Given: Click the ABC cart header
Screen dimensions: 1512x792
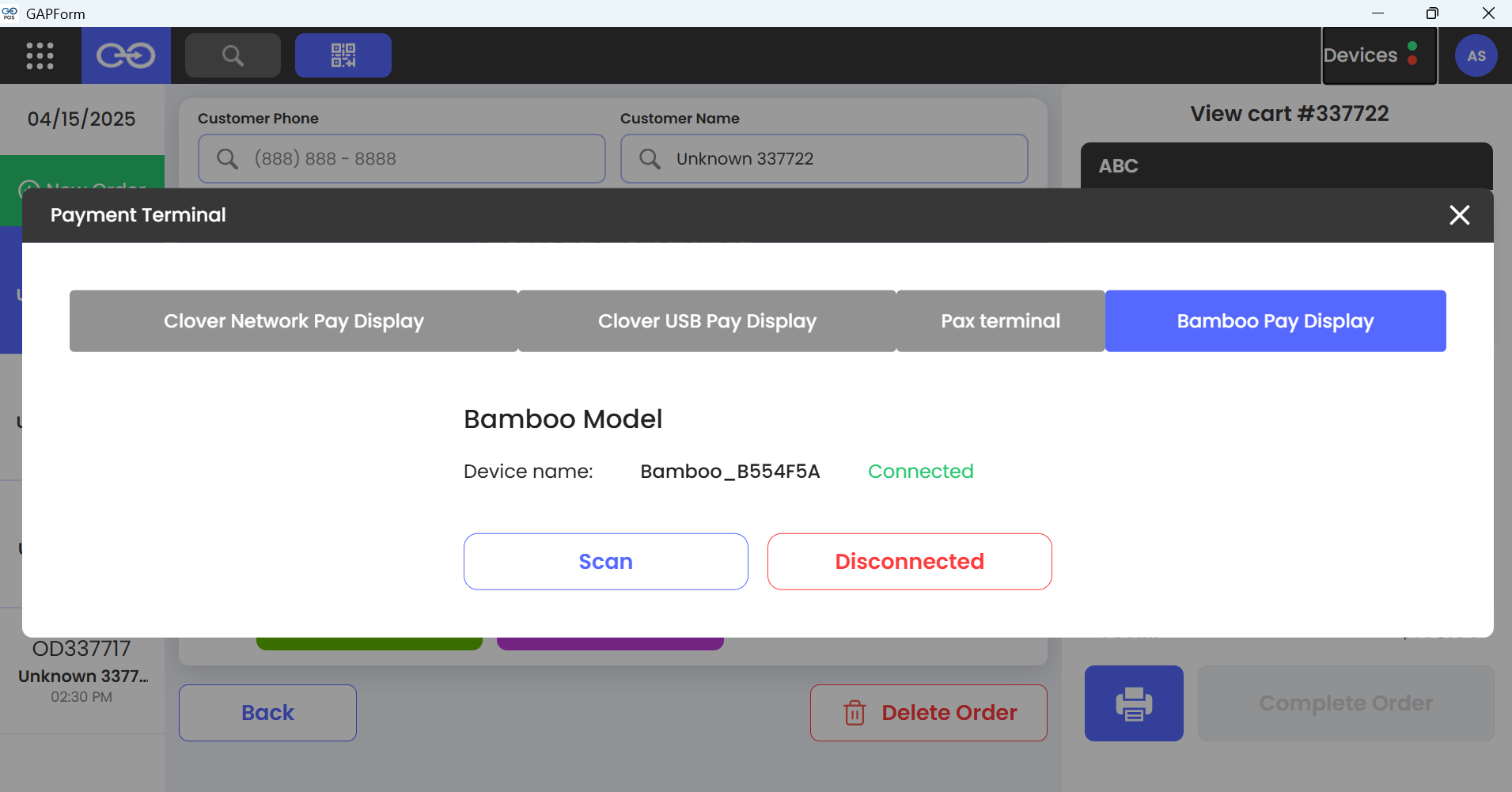Looking at the screenshot, I should [x=1287, y=166].
